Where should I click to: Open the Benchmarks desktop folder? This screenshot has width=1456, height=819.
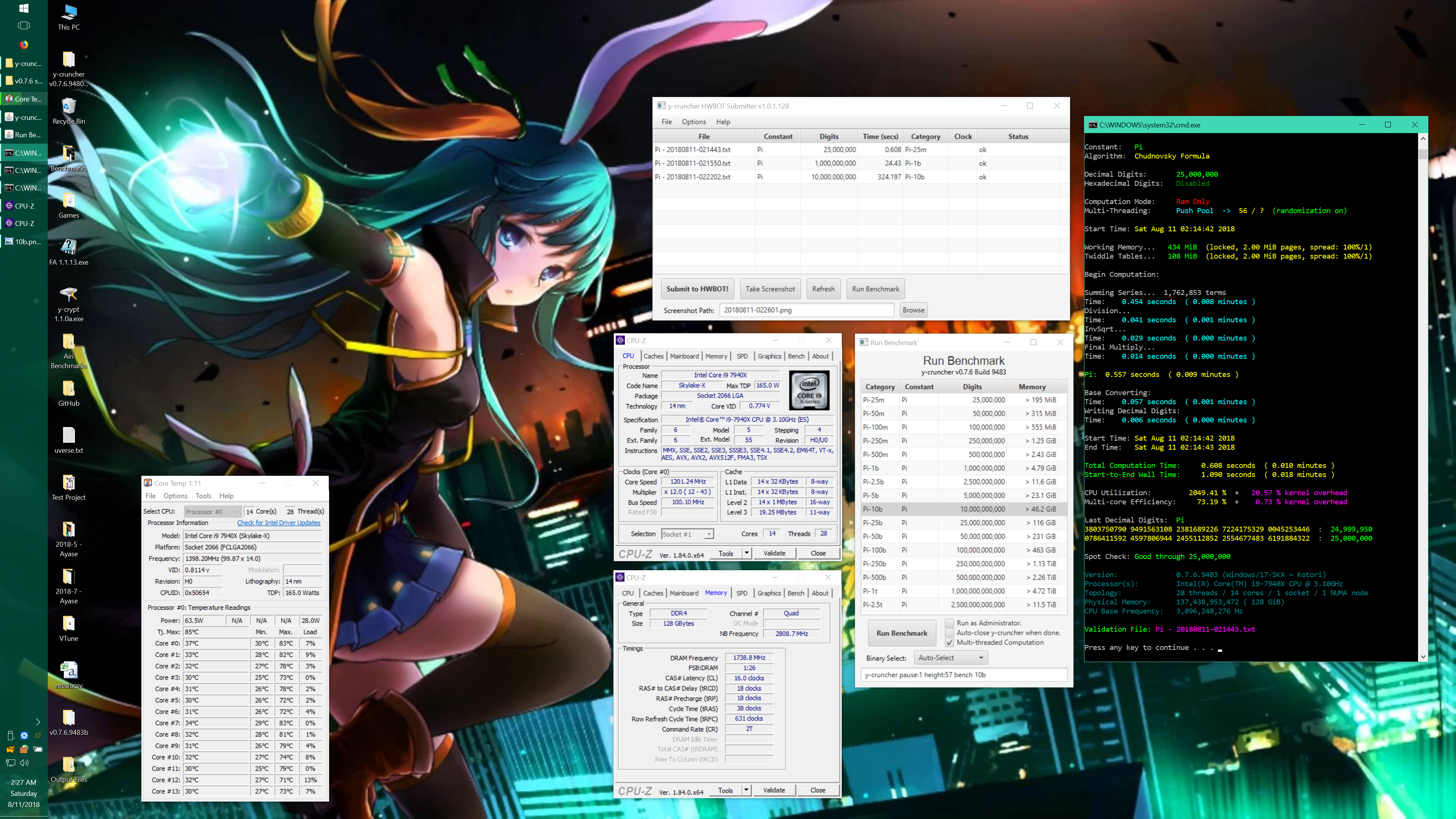pyautogui.click(x=69, y=158)
